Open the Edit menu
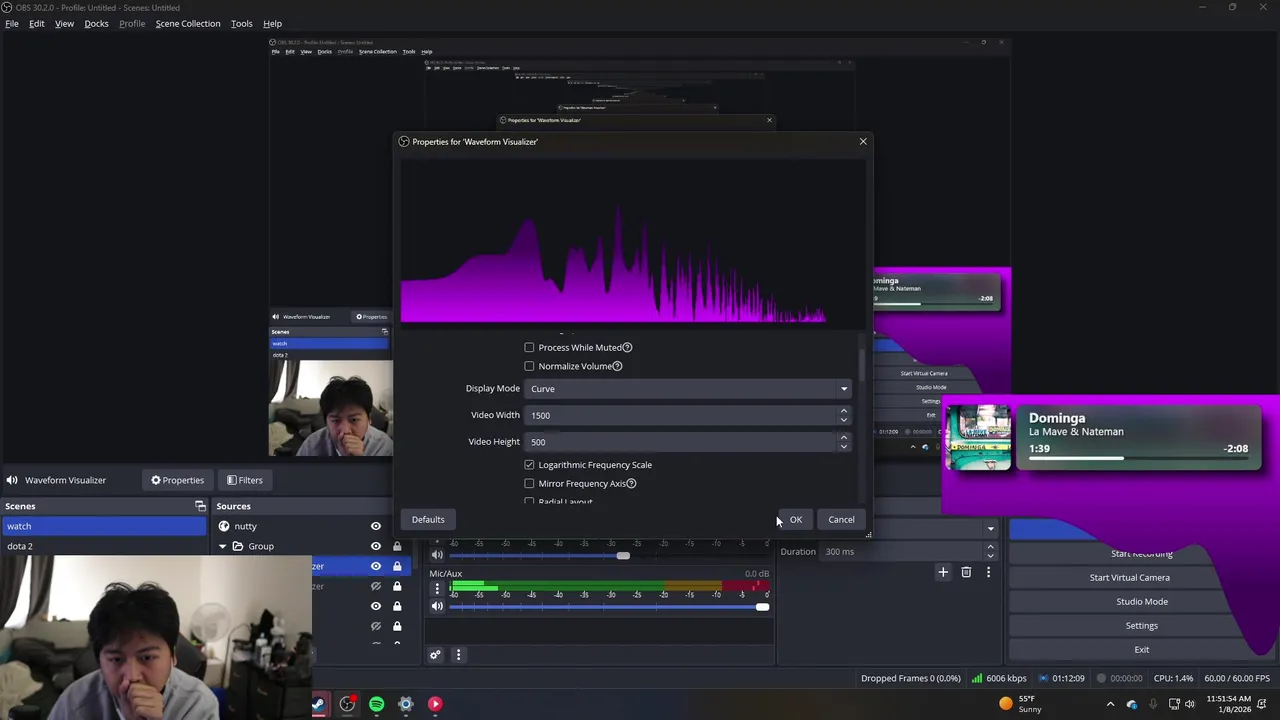Viewport: 1280px width, 720px height. pyautogui.click(x=36, y=23)
